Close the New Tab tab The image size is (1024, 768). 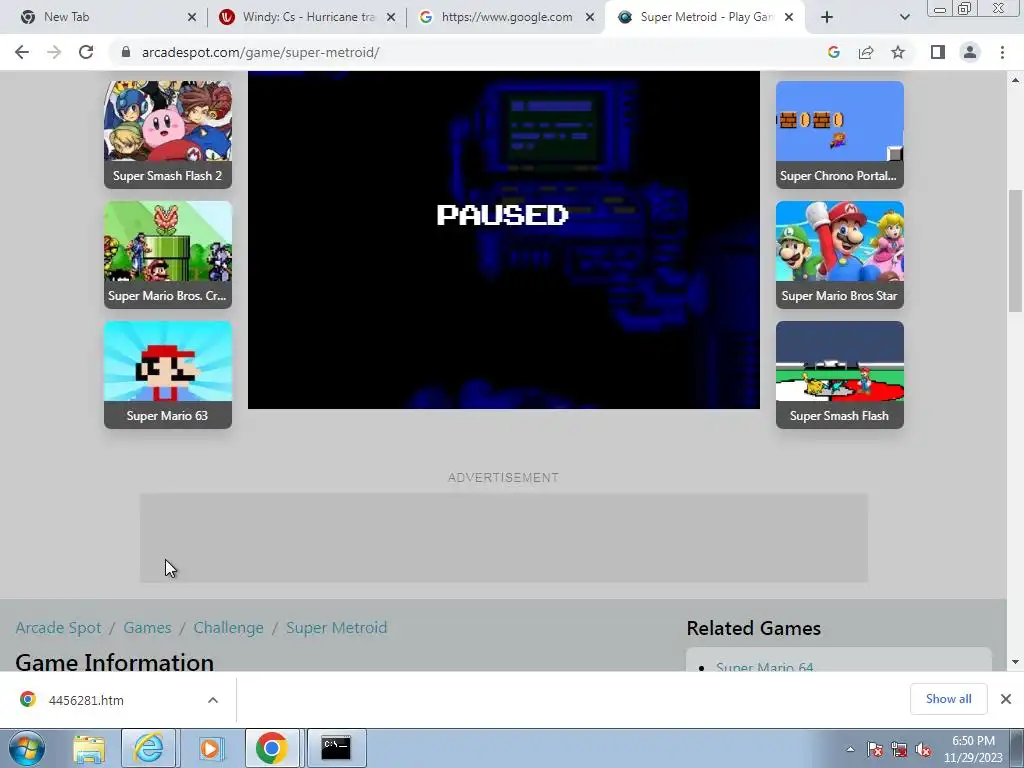[191, 17]
